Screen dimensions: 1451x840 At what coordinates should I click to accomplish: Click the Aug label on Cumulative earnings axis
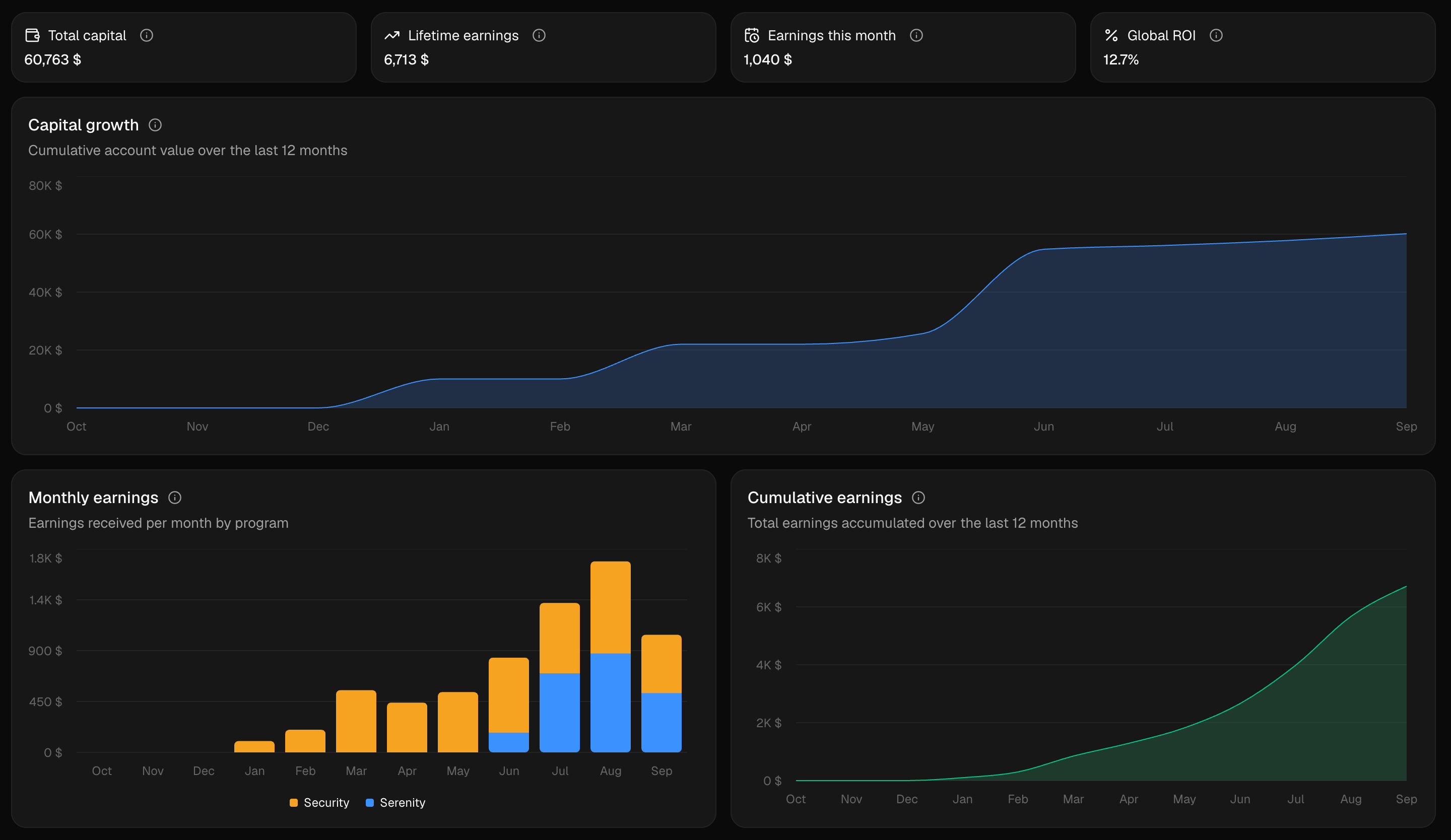(1351, 800)
